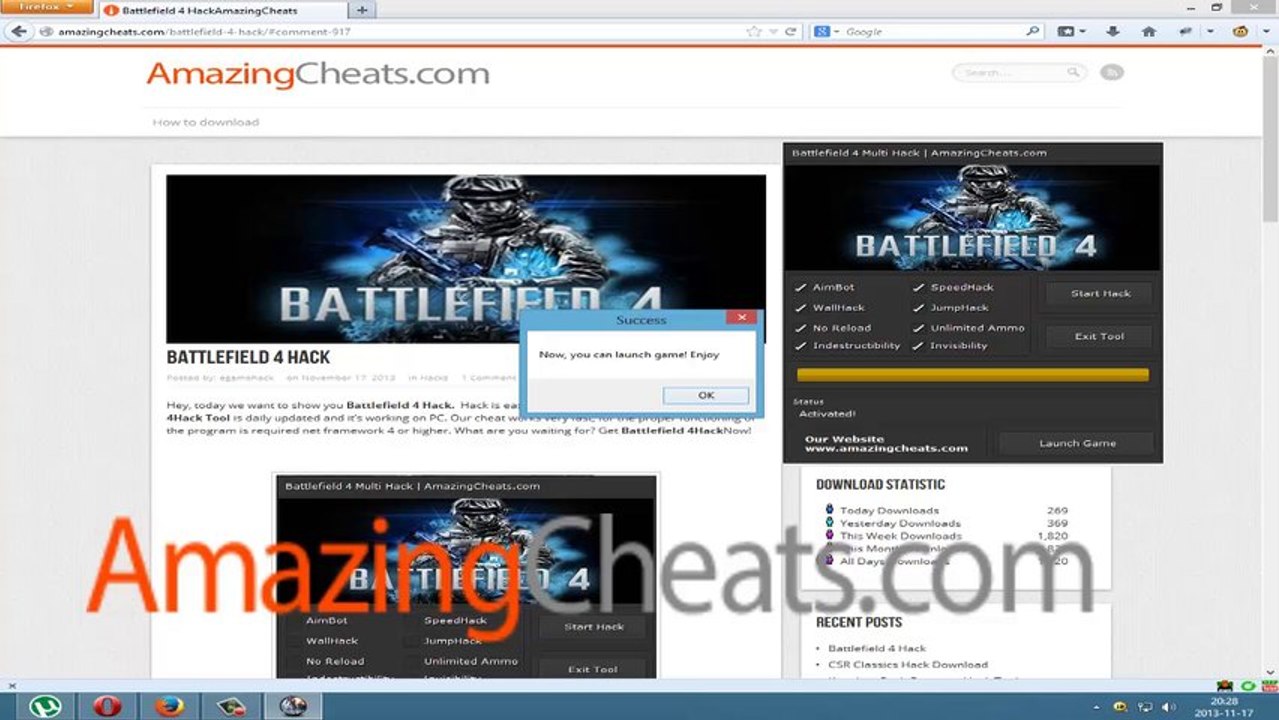This screenshot has width=1279, height=720.
Task: Click www.amazingcheats.com text in hack tool
Action: (x=886, y=449)
